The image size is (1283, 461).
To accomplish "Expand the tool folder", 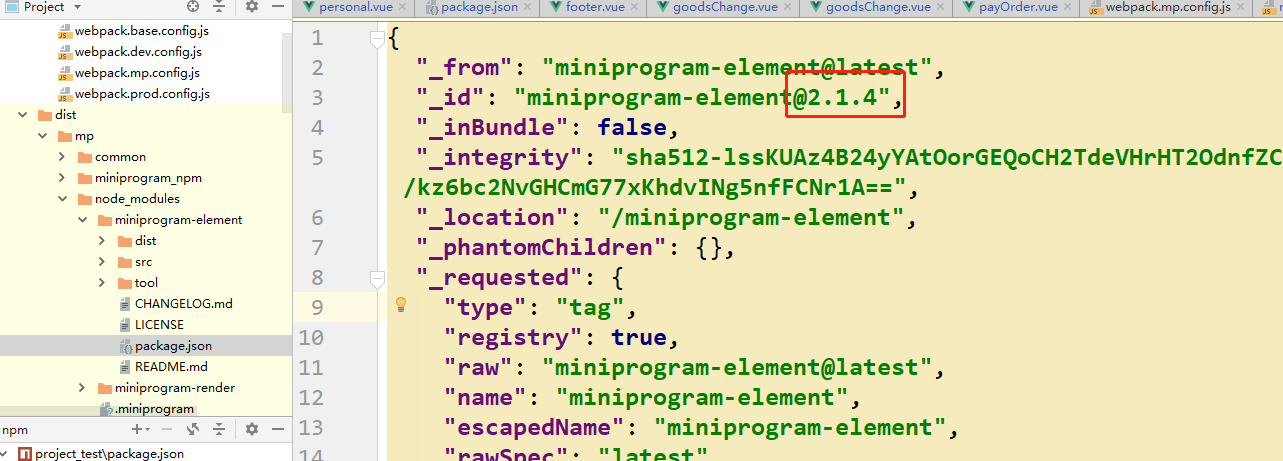I will [103, 283].
